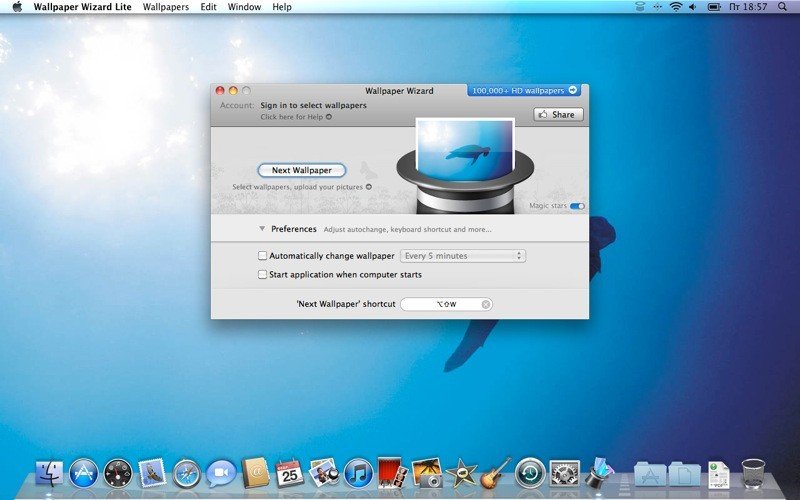Launch the App Store dock icon

pos(83,473)
